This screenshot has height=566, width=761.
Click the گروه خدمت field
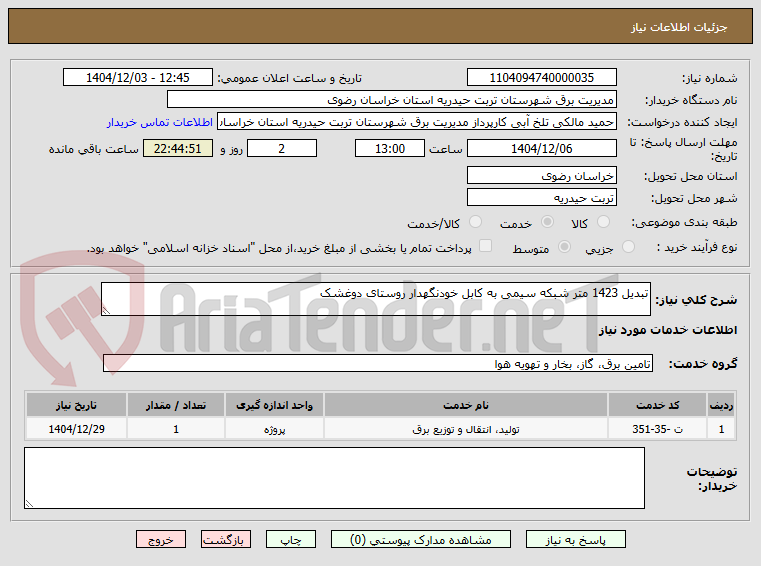point(378,363)
